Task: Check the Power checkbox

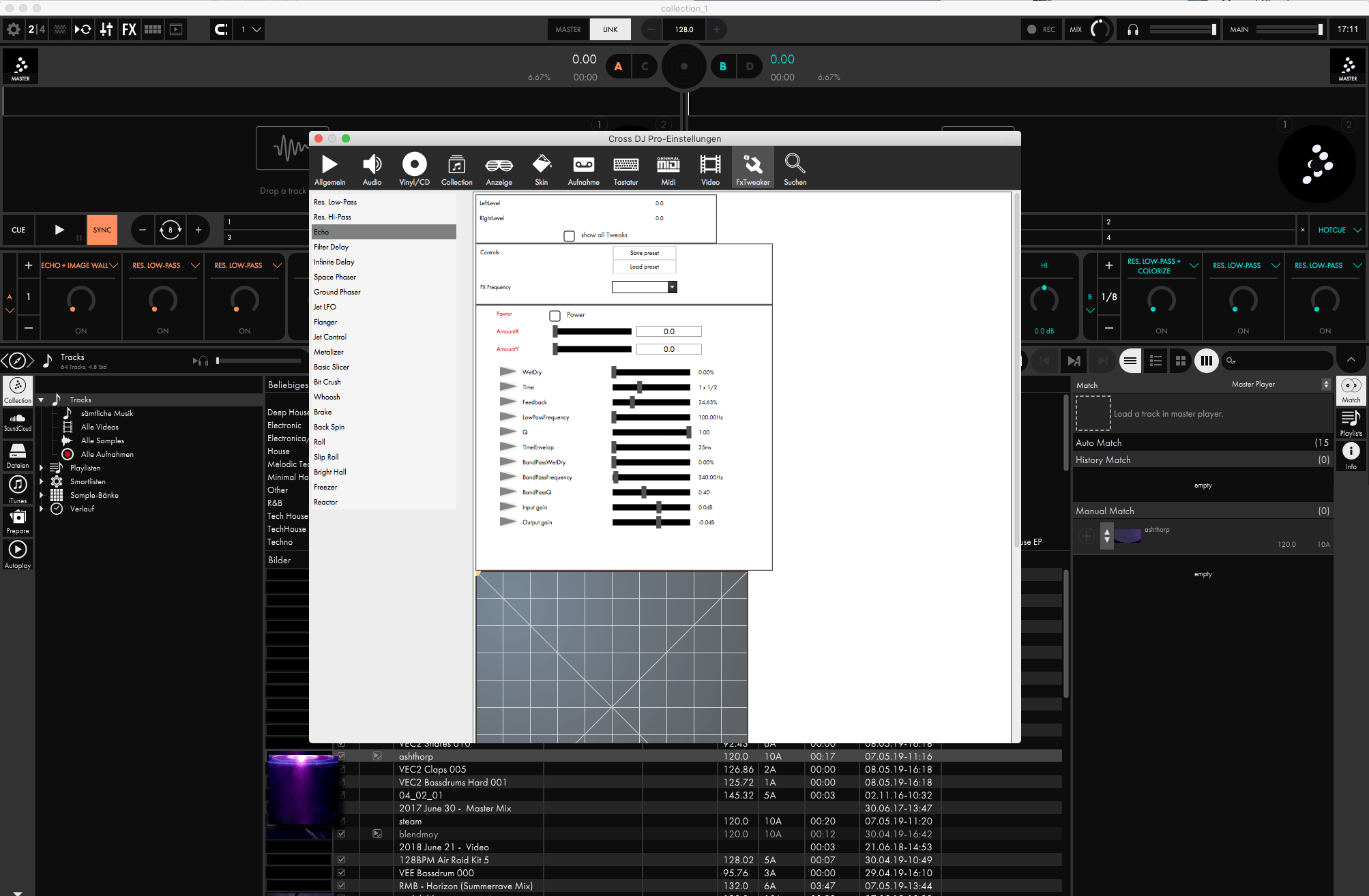Action: pos(555,316)
